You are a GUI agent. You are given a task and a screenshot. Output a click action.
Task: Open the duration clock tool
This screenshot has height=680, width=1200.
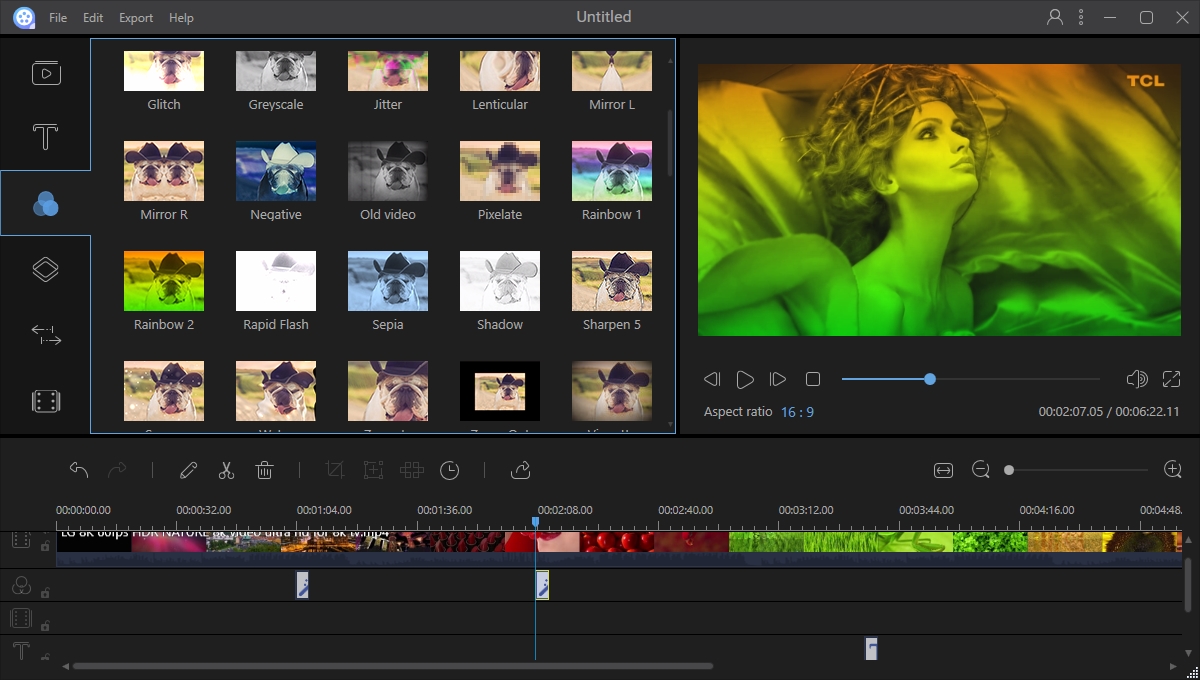pos(450,470)
